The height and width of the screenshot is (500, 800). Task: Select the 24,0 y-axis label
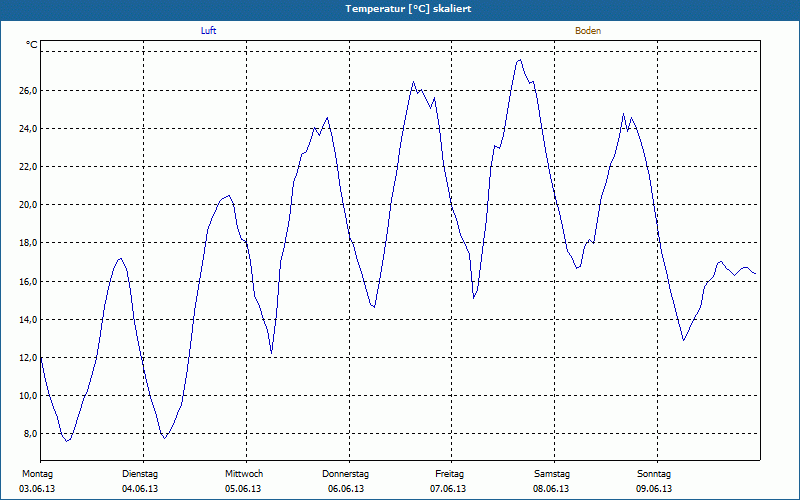pos(29,129)
